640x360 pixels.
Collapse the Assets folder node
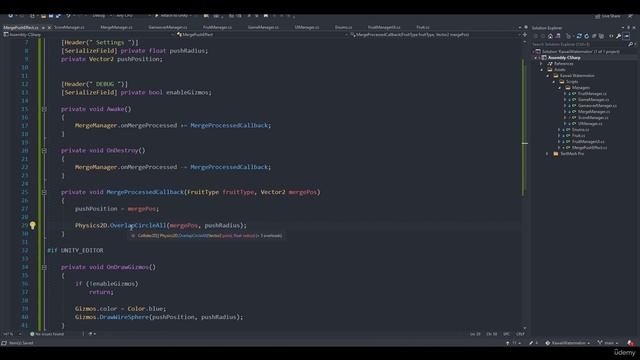click(x=542, y=70)
